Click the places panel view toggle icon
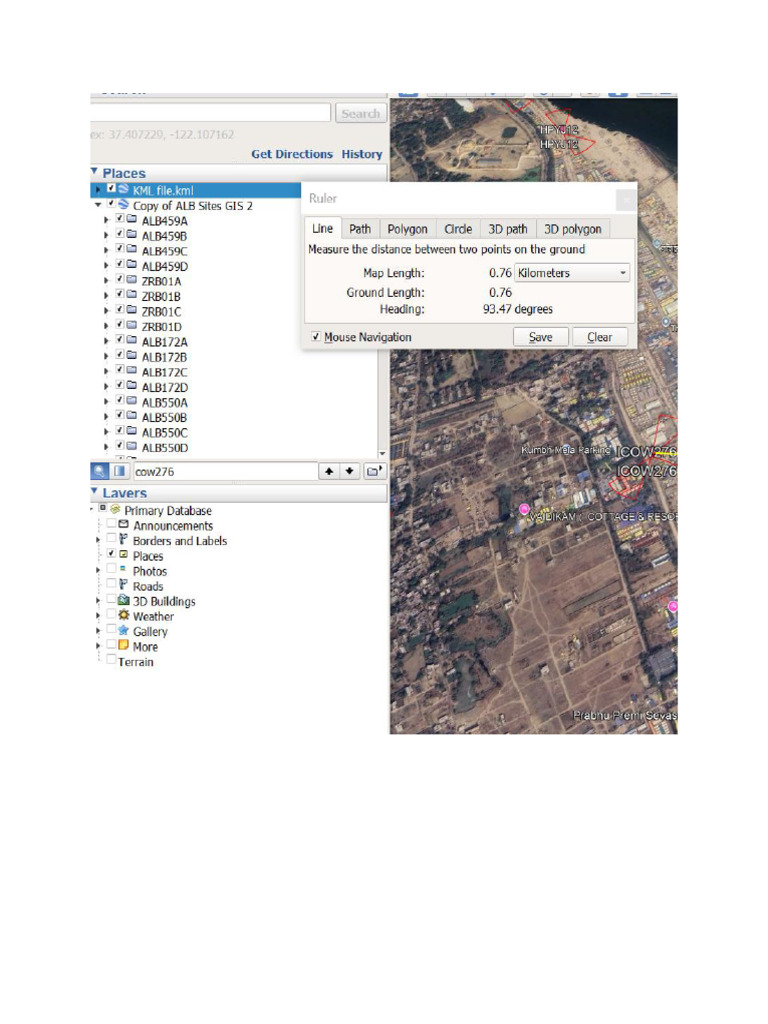Viewport: 768px width, 1024px height. (x=119, y=471)
